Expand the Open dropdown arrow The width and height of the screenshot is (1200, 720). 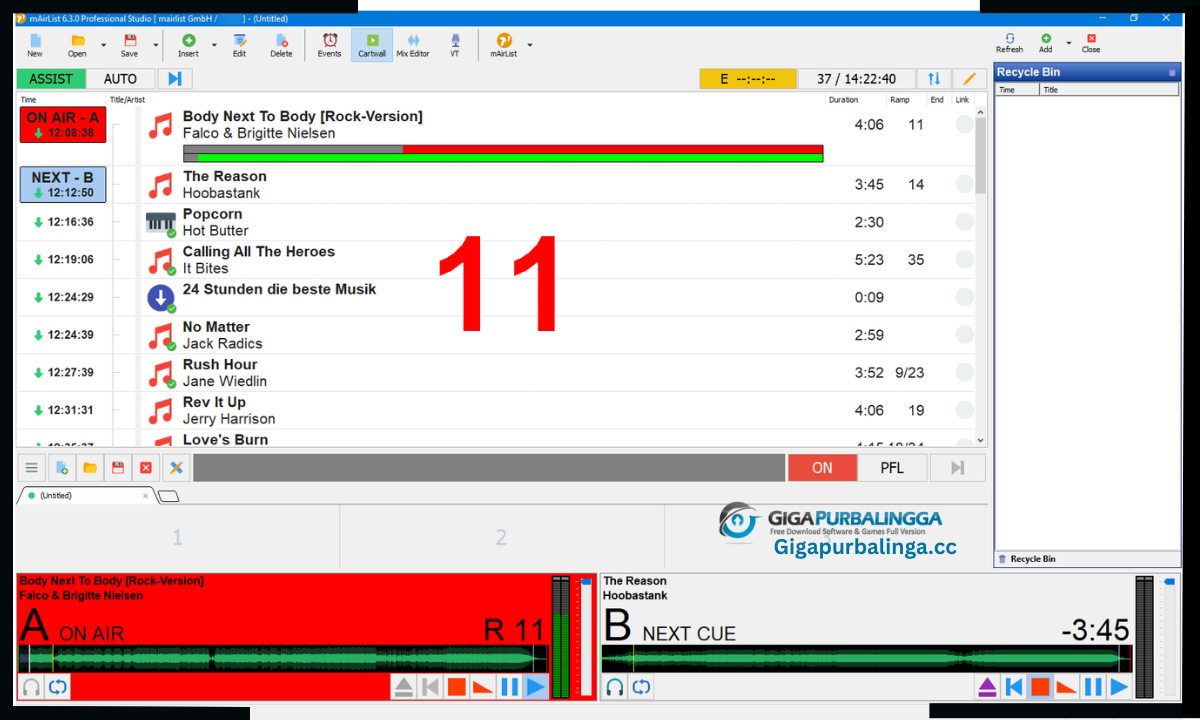(103, 45)
